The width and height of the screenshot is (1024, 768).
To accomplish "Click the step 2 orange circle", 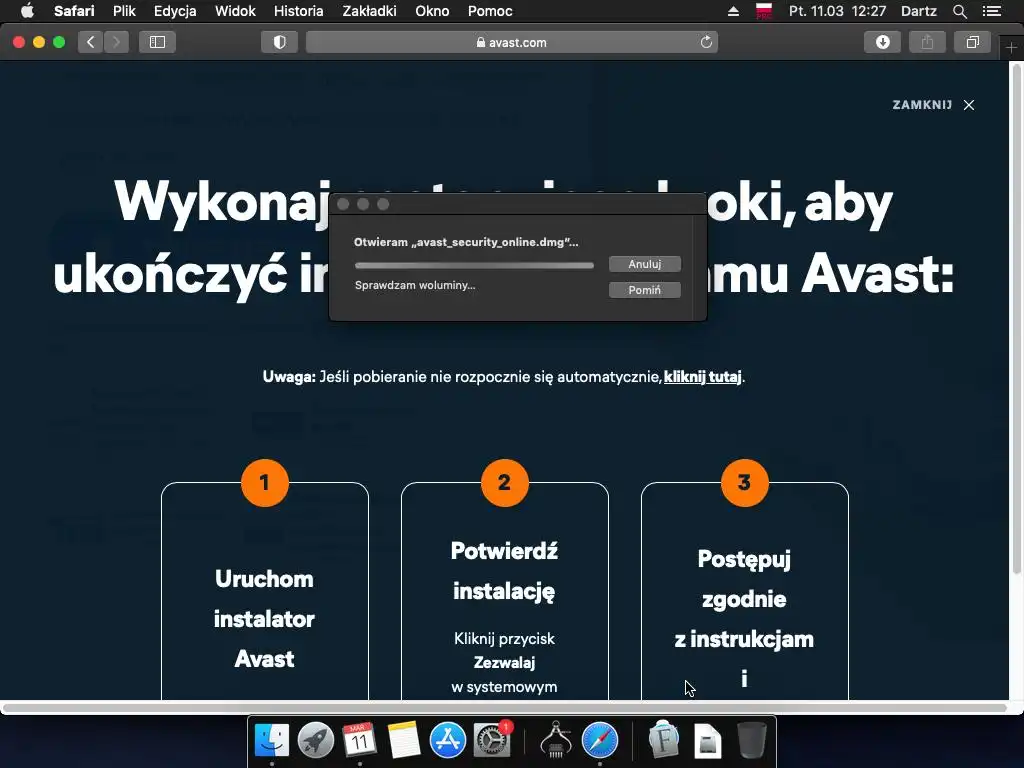I will (504, 483).
